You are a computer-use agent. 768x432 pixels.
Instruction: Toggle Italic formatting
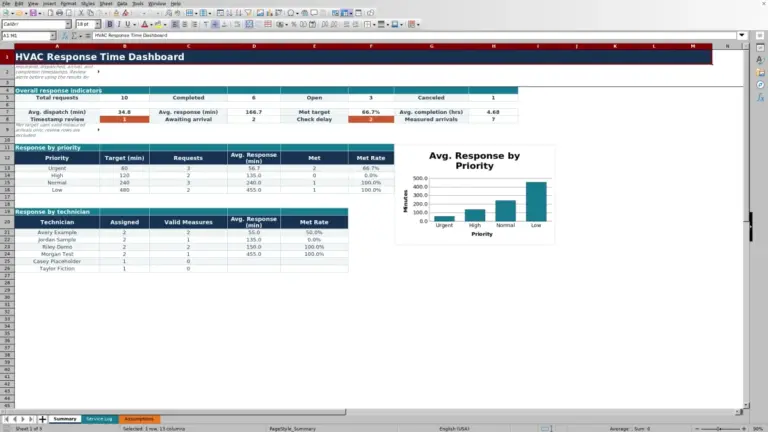coord(119,24)
